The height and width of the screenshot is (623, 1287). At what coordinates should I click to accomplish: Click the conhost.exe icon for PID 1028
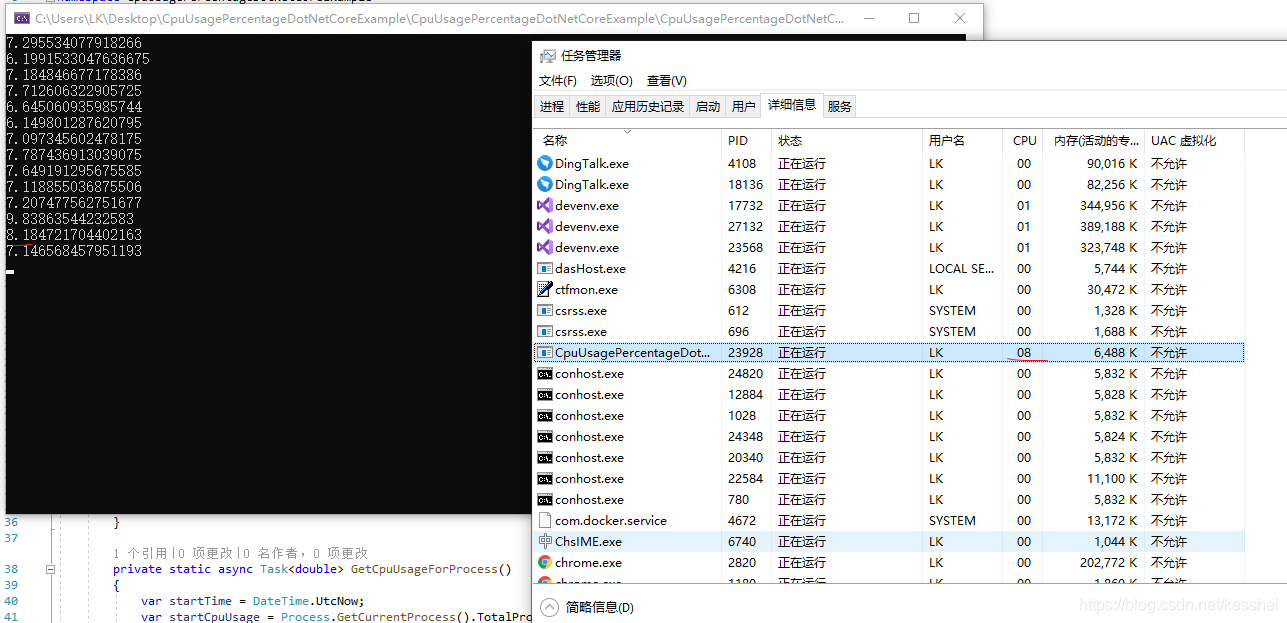545,415
